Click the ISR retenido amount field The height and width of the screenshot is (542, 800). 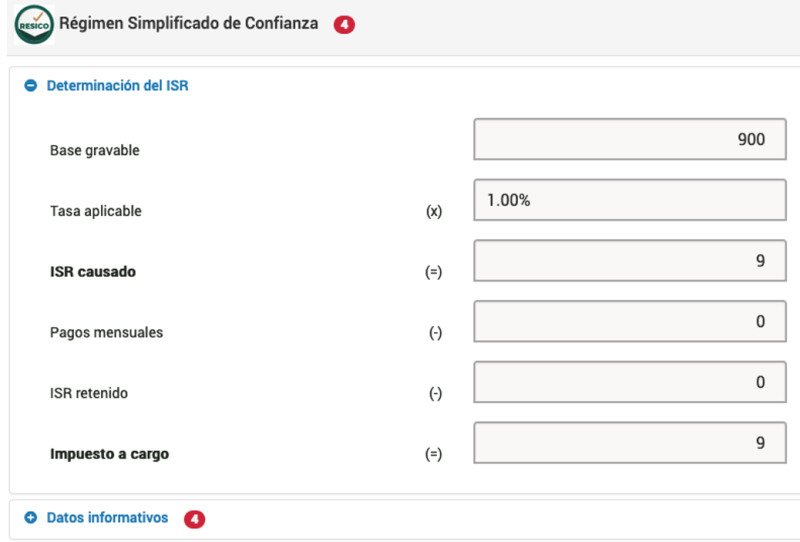[x=630, y=382]
